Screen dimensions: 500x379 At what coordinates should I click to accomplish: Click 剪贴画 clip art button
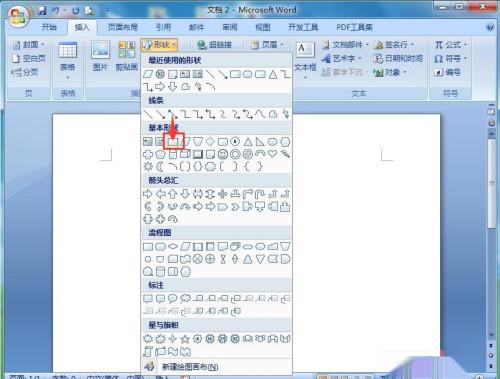126,56
